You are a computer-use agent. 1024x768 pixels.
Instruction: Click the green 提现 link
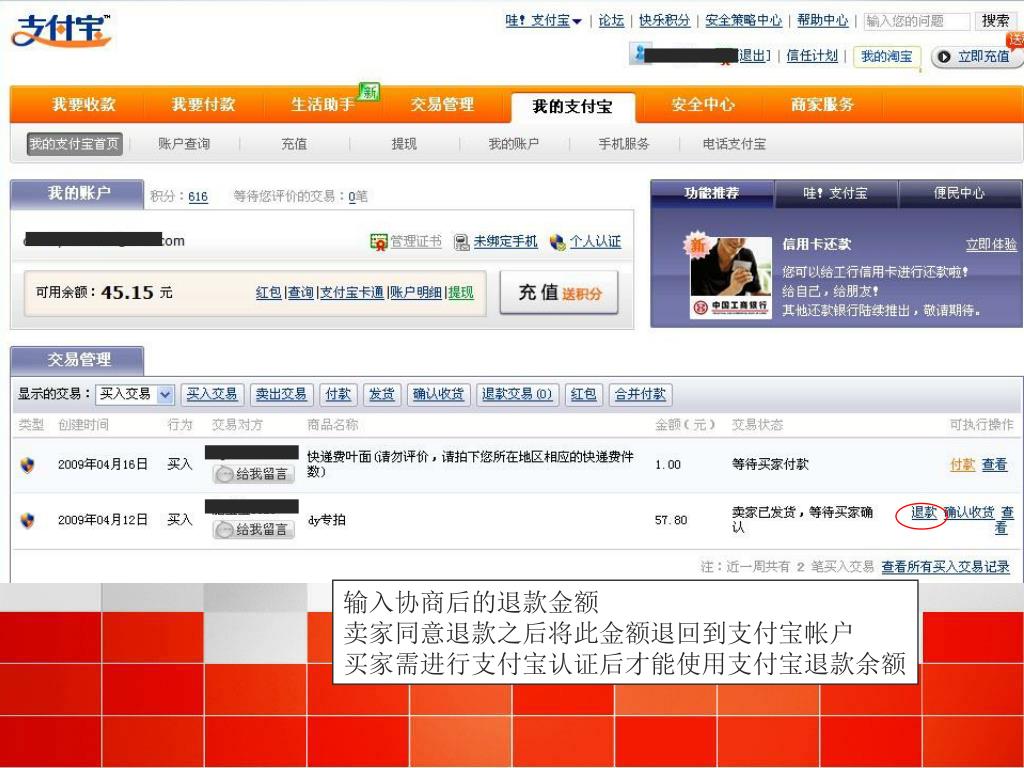pos(461,293)
